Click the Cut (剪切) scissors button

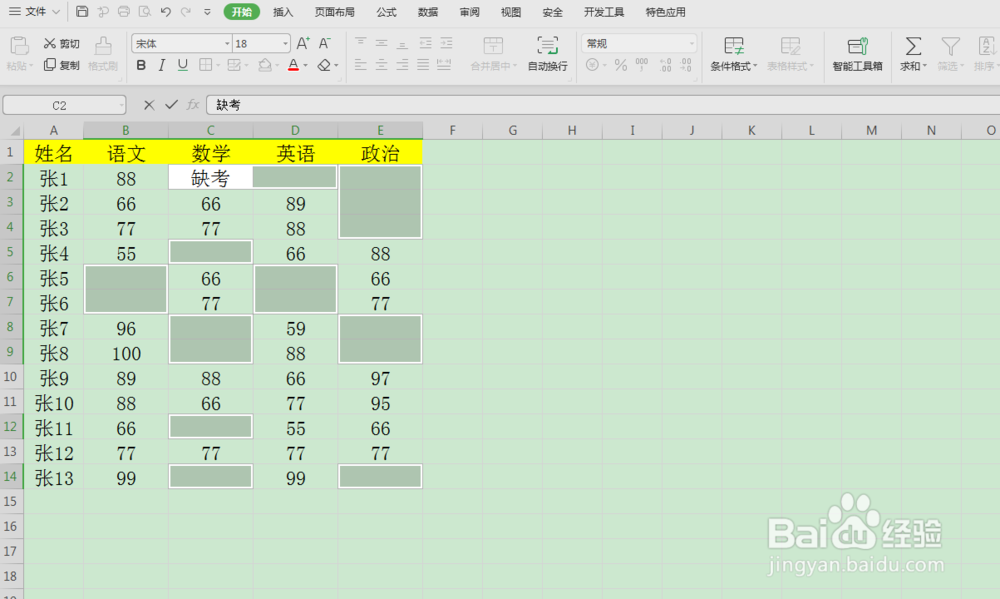point(61,43)
